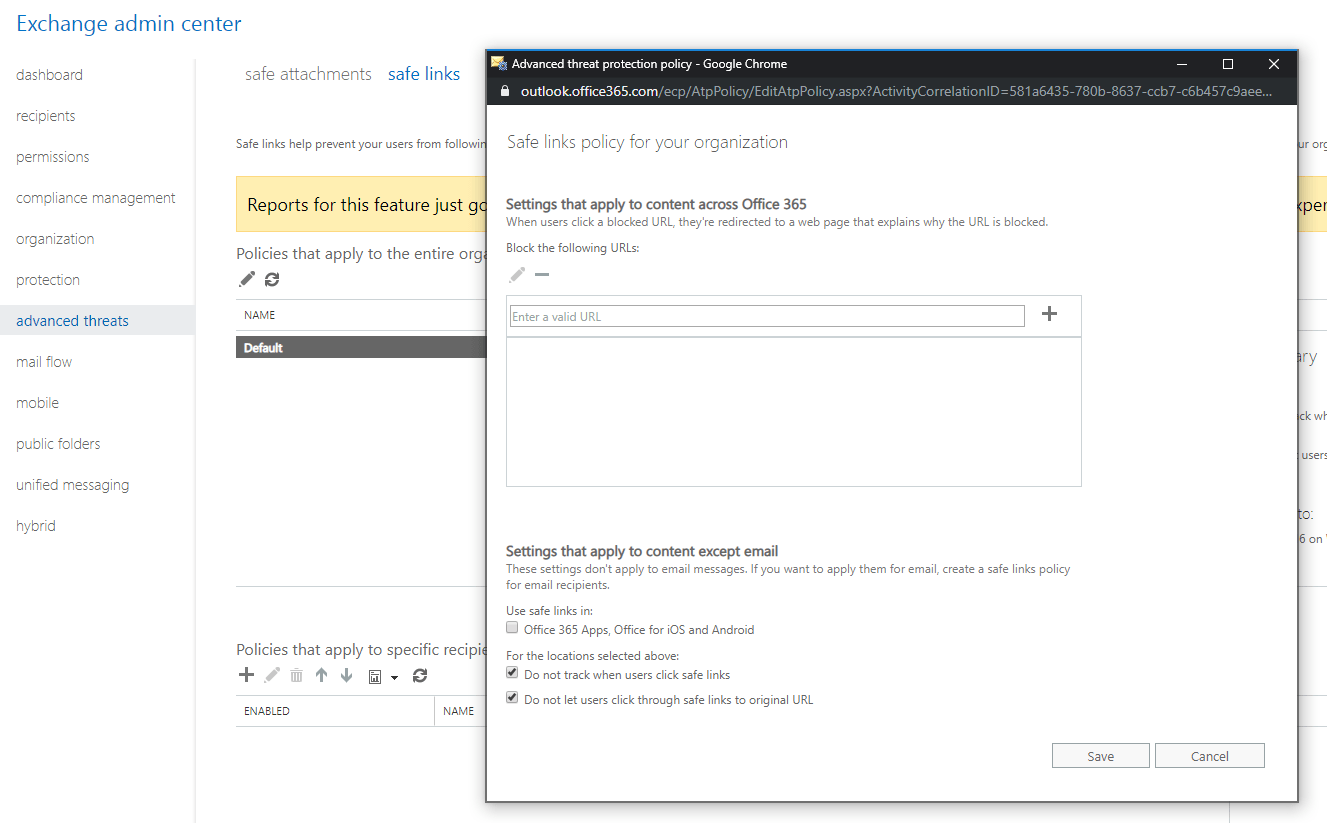Click NAME column header in recipient policies table
The height and width of the screenshot is (823, 1327).
[459, 711]
